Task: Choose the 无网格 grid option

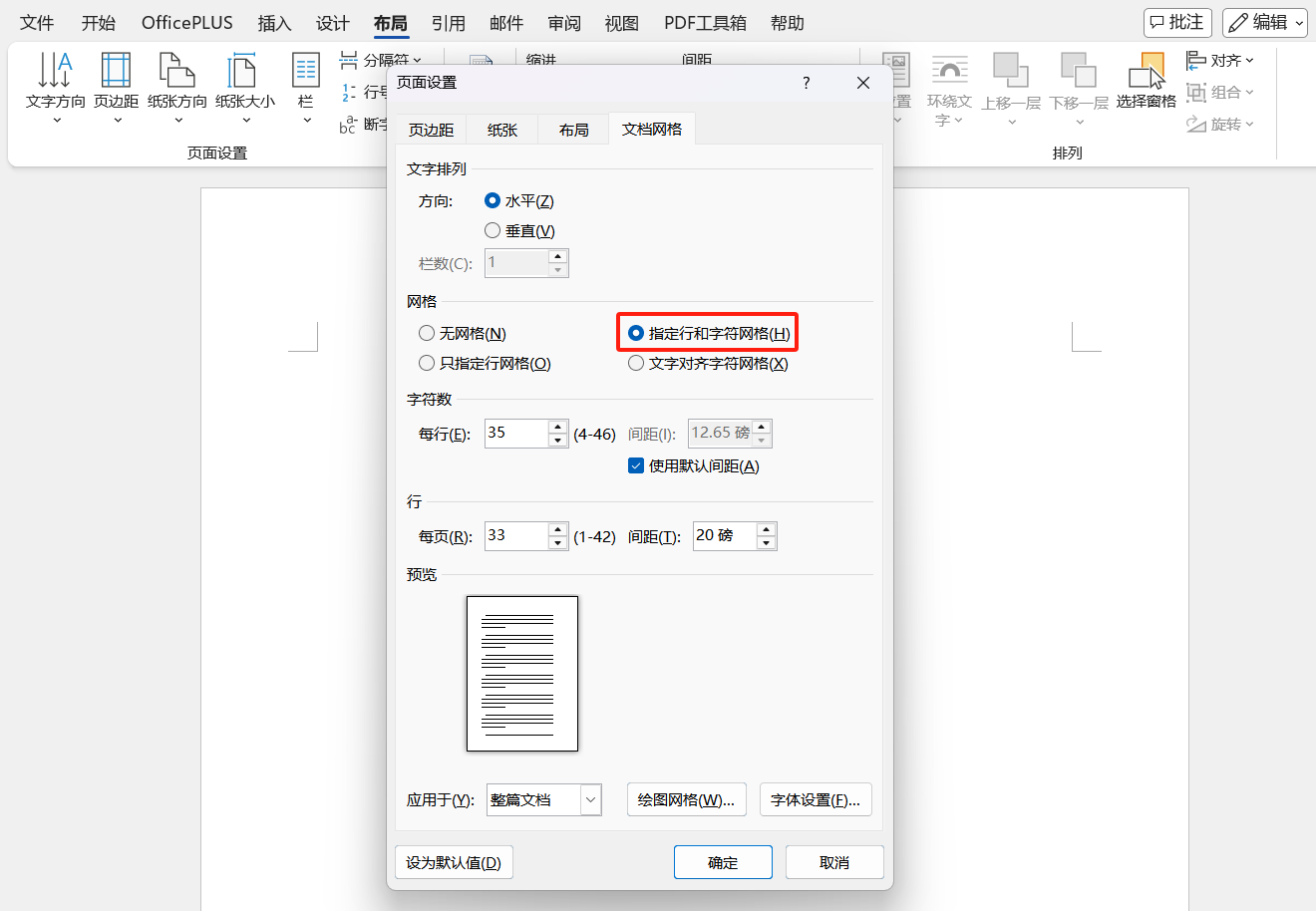Action: pos(427,333)
